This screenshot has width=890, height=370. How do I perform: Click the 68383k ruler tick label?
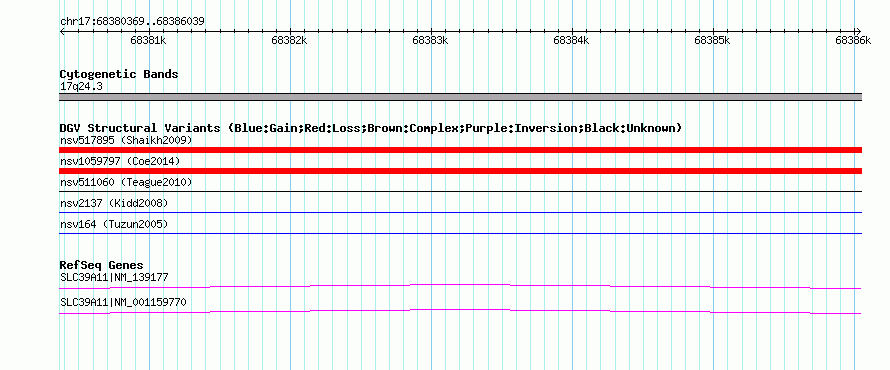(430, 40)
